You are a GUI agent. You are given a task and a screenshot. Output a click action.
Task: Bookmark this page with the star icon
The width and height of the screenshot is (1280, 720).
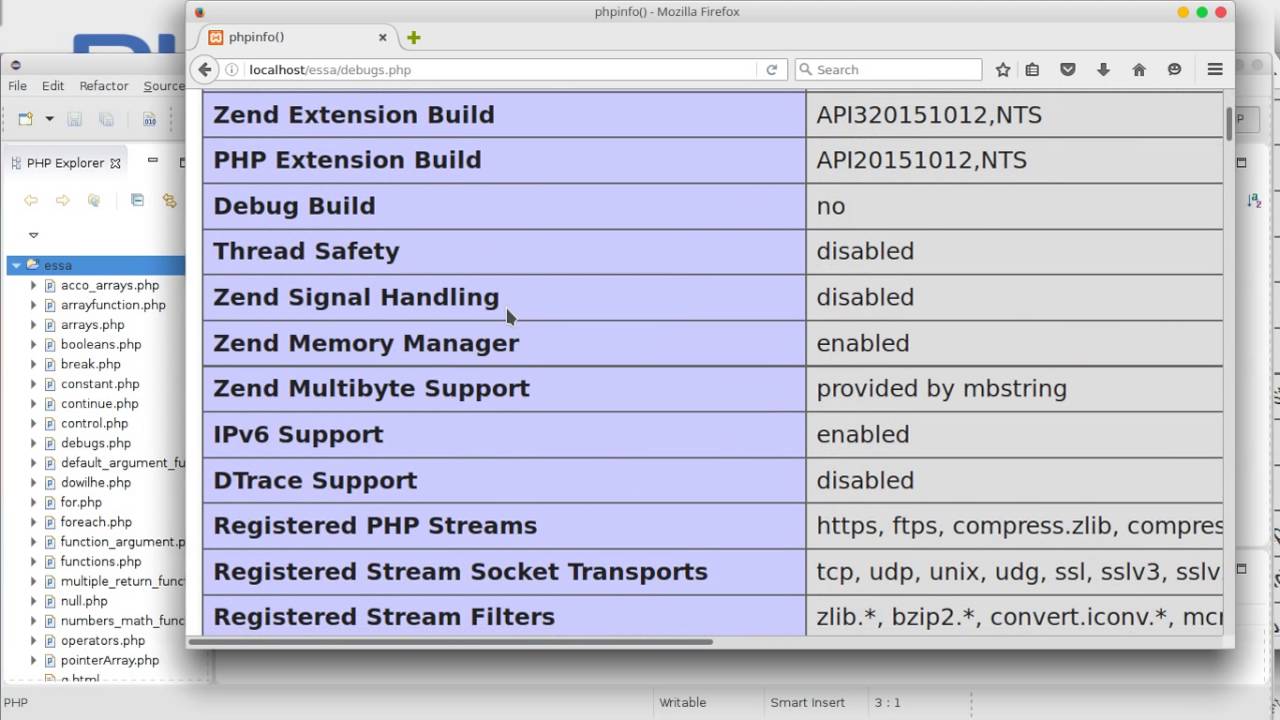1003,70
